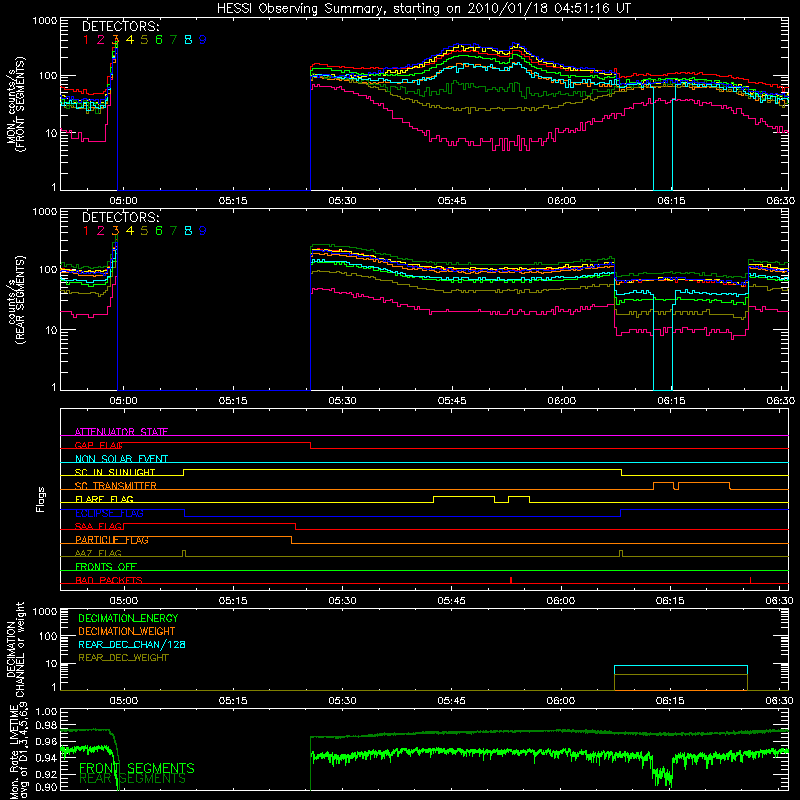Viewport: 800px width, 800px height.
Task: Select the SAA_FLAG label
Action: point(98,526)
